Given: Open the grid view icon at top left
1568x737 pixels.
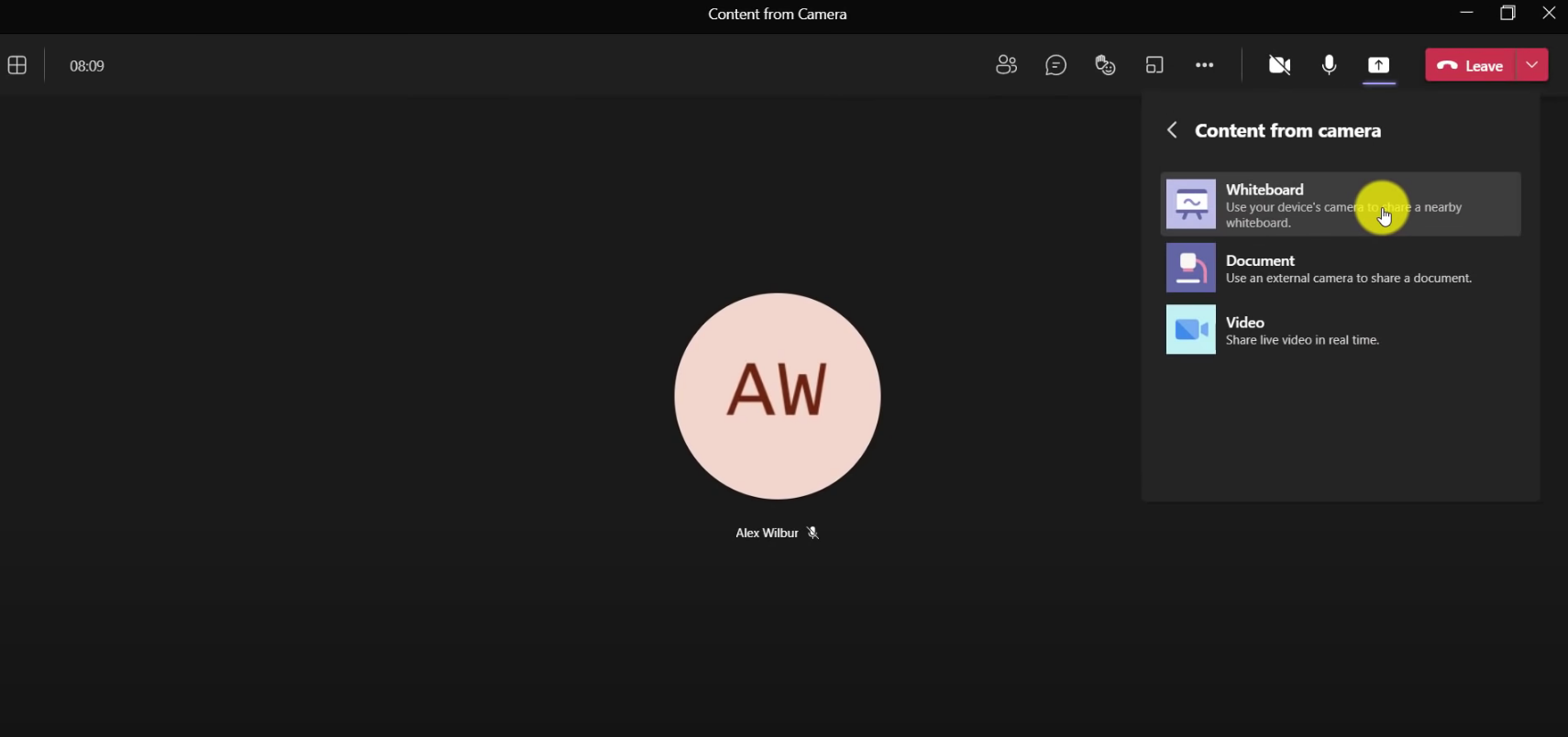Looking at the screenshot, I should pos(17,65).
